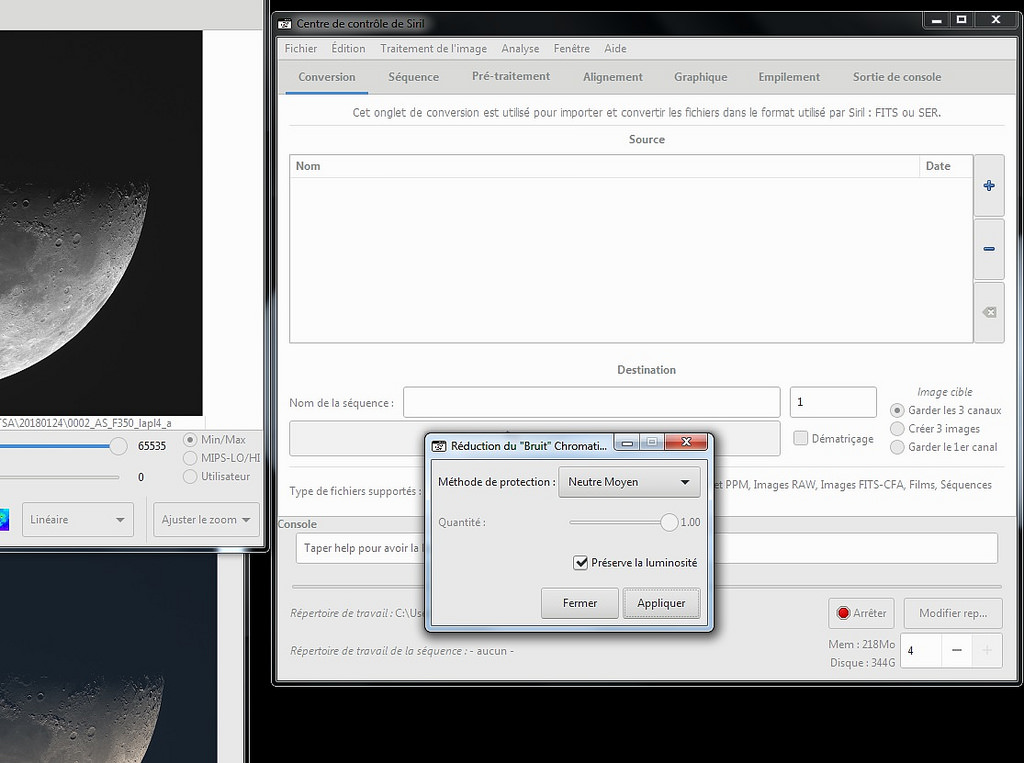Click the red Arrêter stop button
The height and width of the screenshot is (763, 1024).
[x=861, y=613]
